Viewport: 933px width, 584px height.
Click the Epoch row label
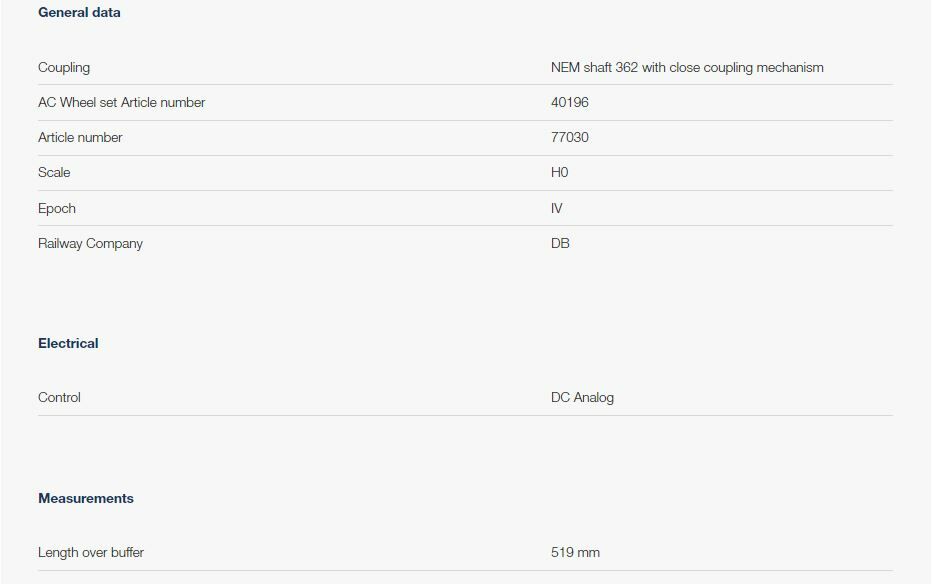(x=57, y=209)
